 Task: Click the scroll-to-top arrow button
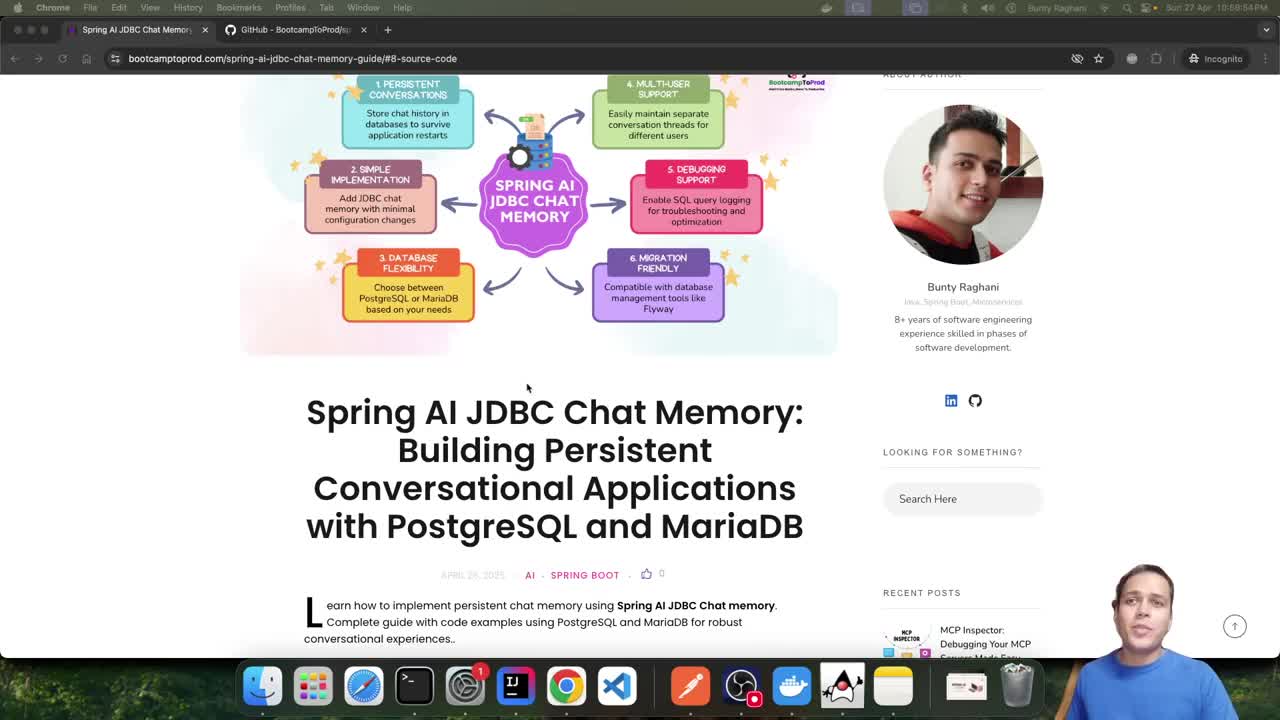pyautogui.click(x=1235, y=626)
